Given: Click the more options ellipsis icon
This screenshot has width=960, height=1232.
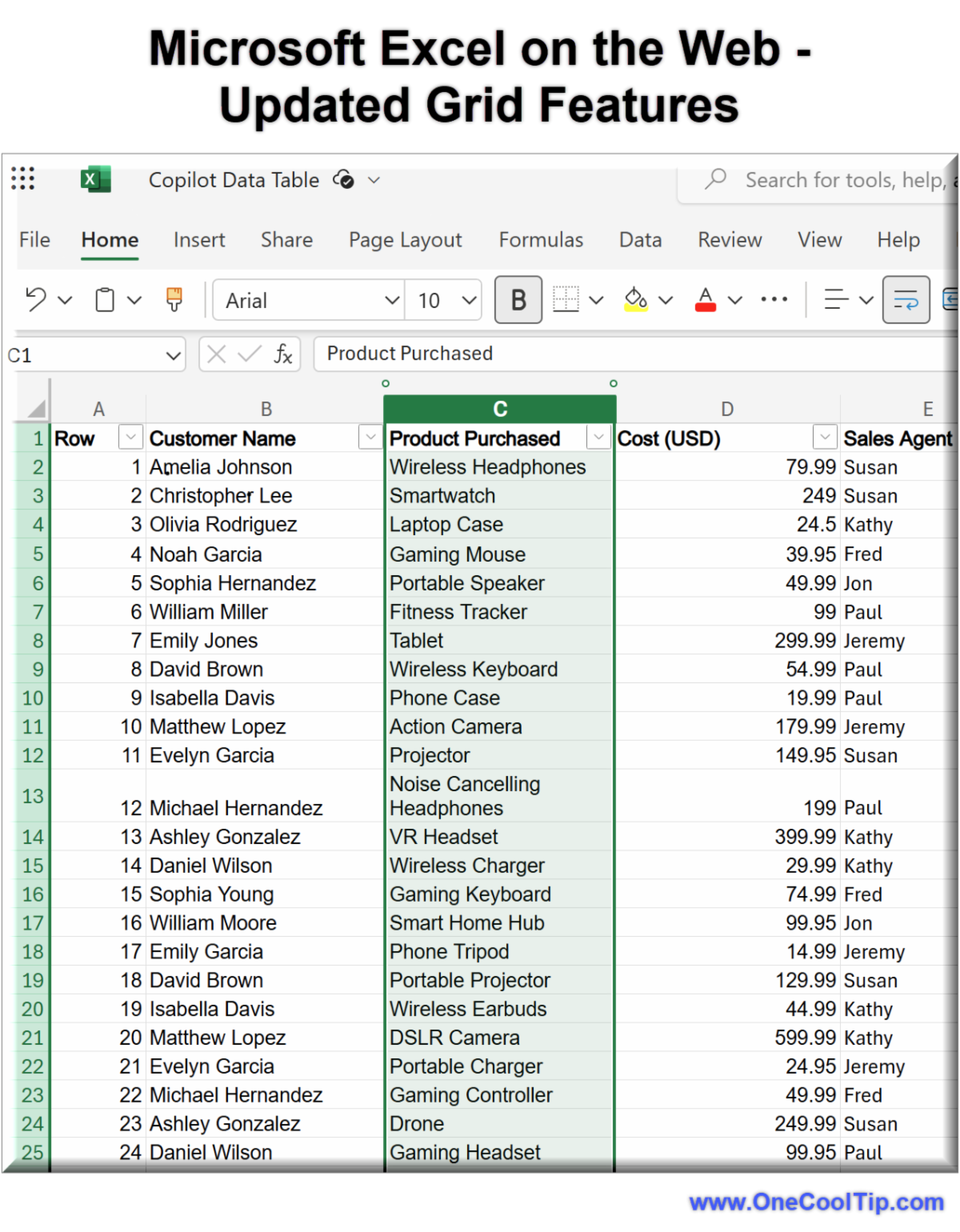Looking at the screenshot, I should tap(774, 300).
